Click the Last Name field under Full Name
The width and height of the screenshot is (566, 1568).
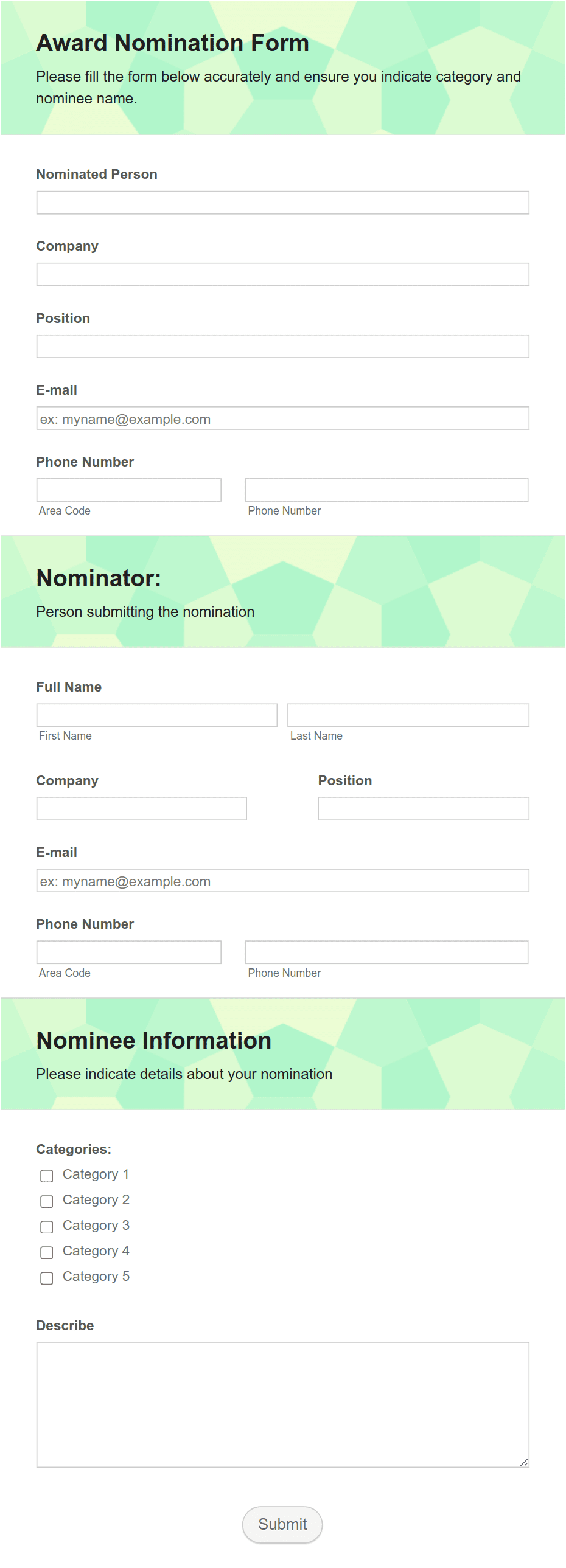point(409,715)
